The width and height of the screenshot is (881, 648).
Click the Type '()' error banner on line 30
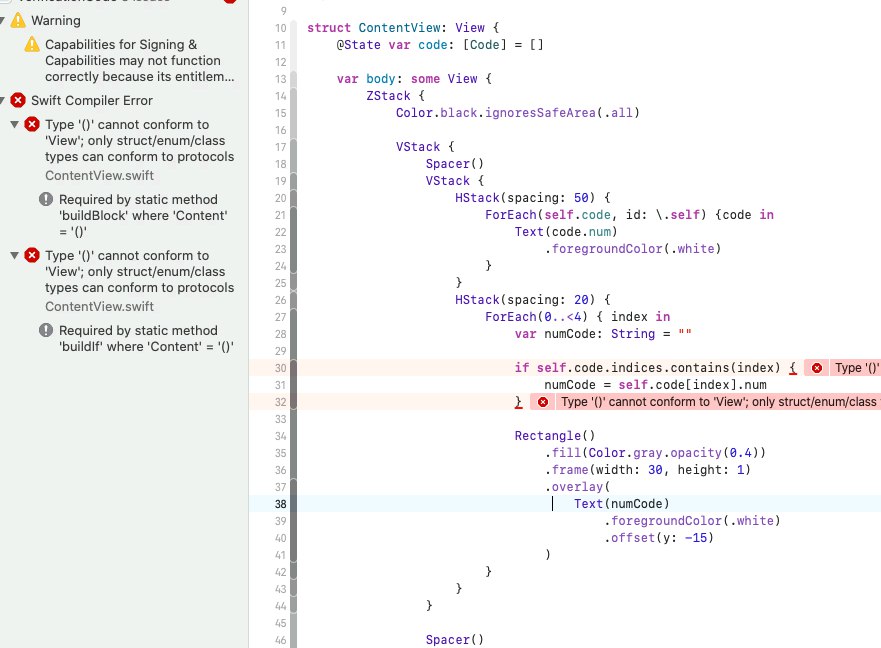[x=842, y=368]
